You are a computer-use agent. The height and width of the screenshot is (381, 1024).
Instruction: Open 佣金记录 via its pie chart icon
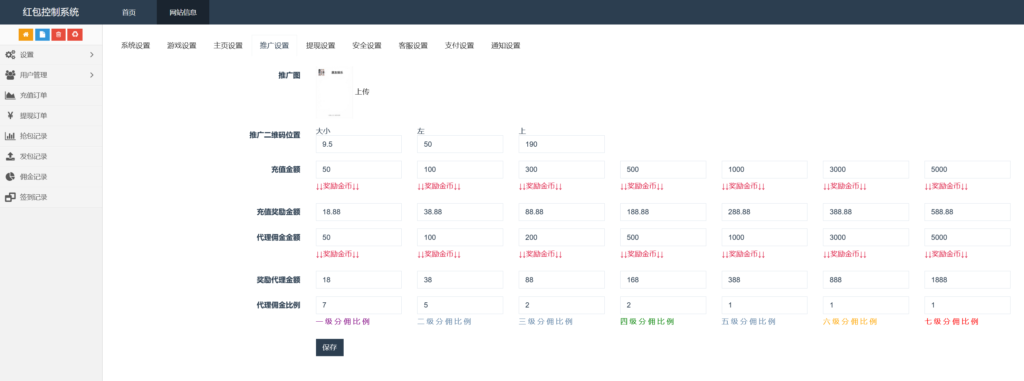[10, 176]
